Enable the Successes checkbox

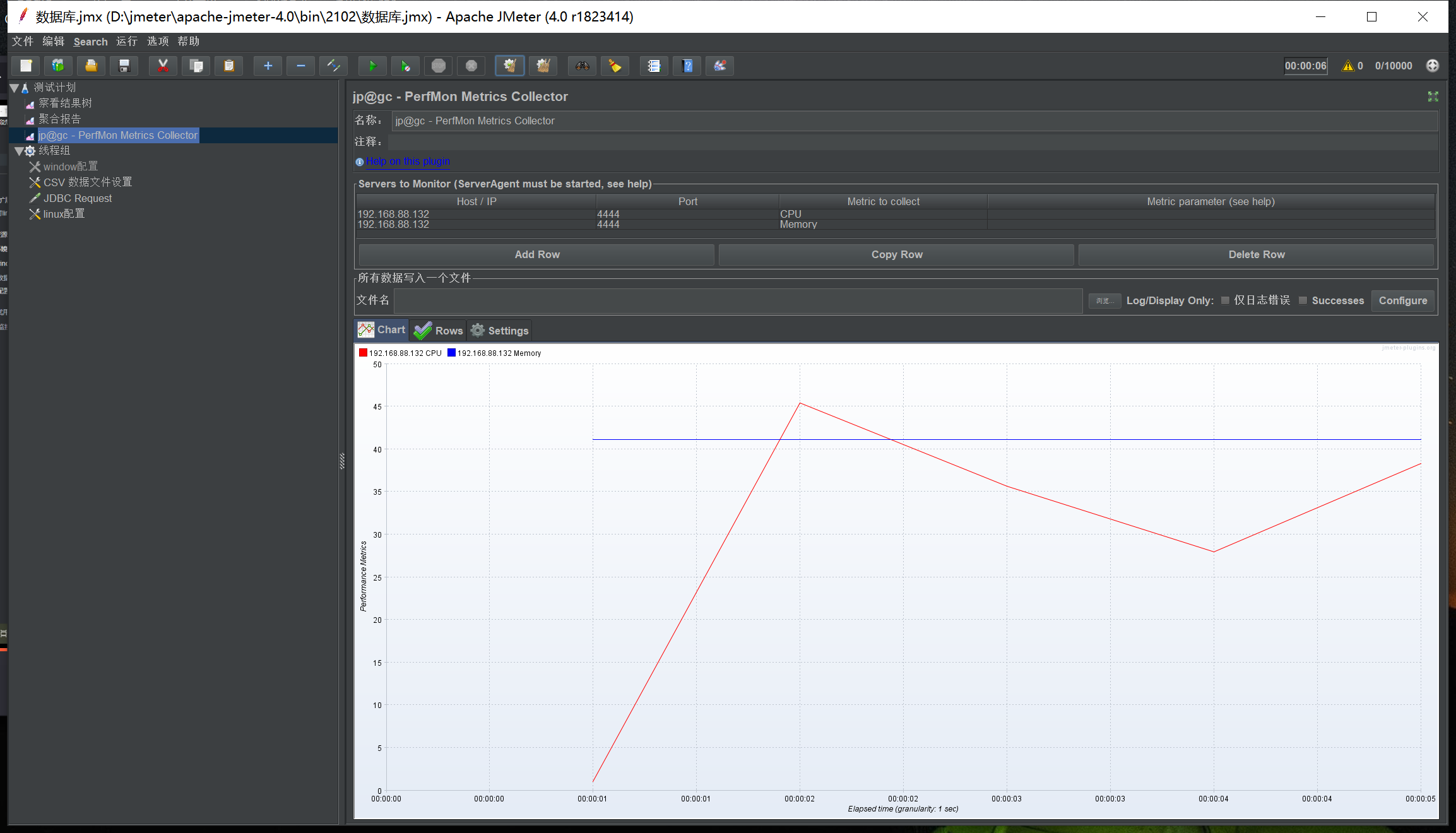pyautogui.click(x=1303, y=300)
